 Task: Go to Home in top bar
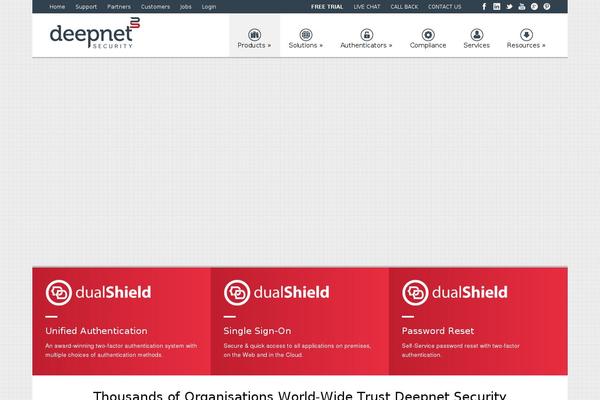(57, 7)
